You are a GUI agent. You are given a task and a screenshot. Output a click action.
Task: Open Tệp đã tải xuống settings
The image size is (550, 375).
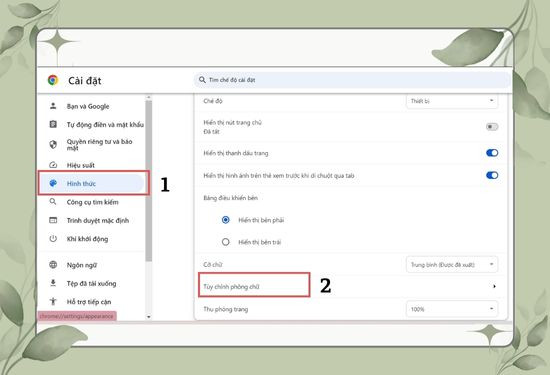[91, 283]
